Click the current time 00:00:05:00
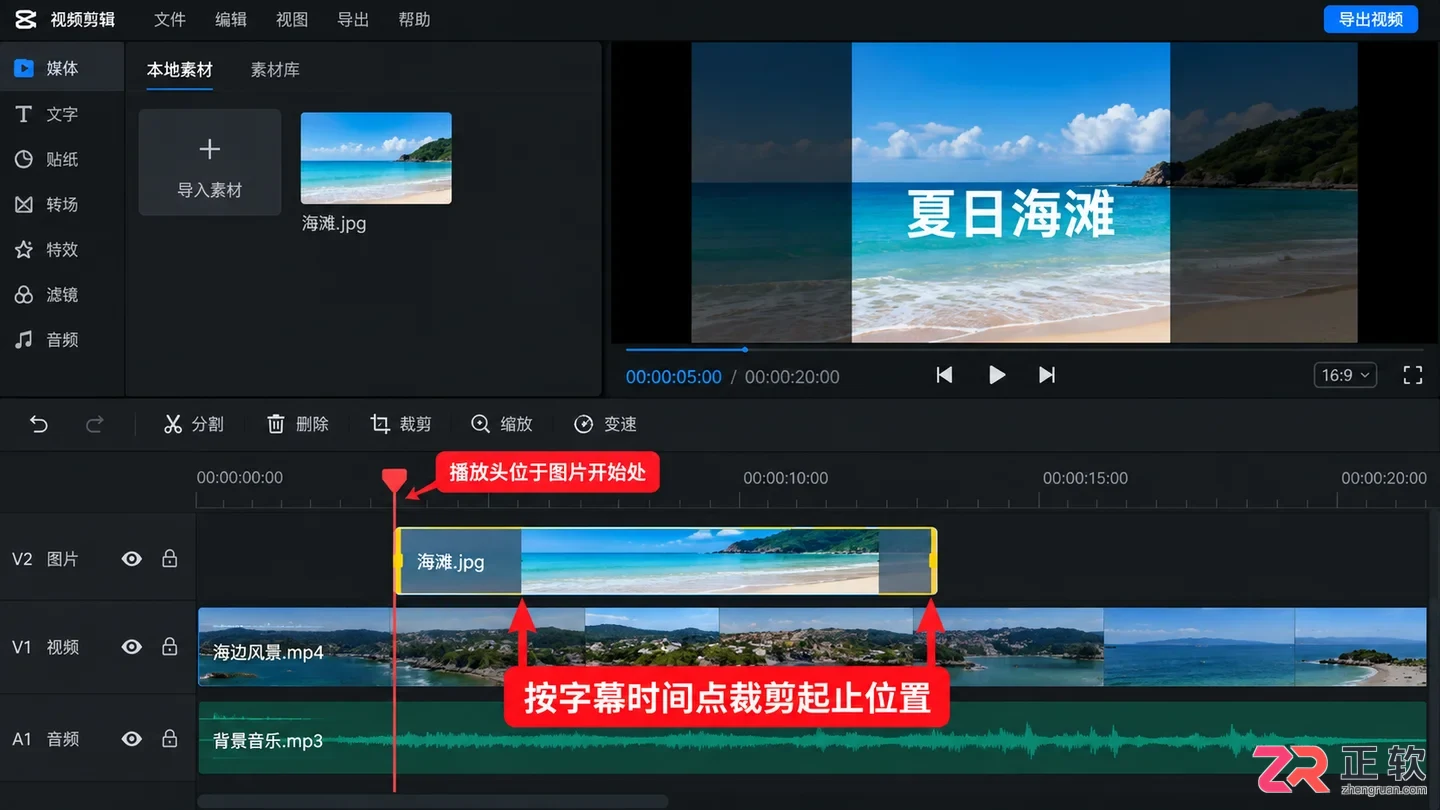The width and height of the screenshot is (1440, 810). click(x=673, y=377)
